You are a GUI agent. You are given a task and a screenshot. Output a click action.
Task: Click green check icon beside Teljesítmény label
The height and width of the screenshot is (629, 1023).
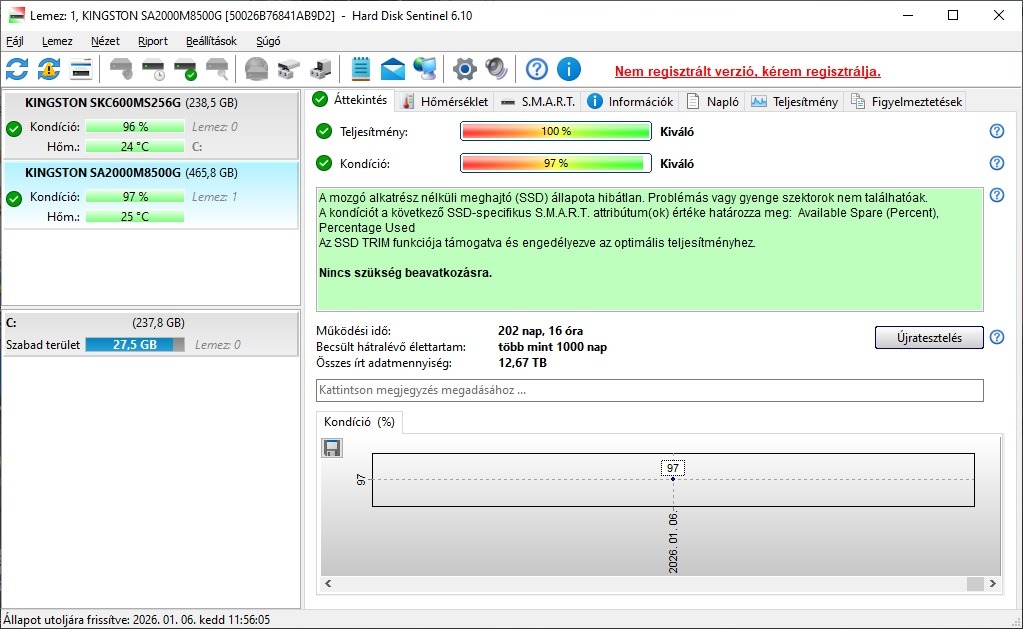[x=324, y=131]
